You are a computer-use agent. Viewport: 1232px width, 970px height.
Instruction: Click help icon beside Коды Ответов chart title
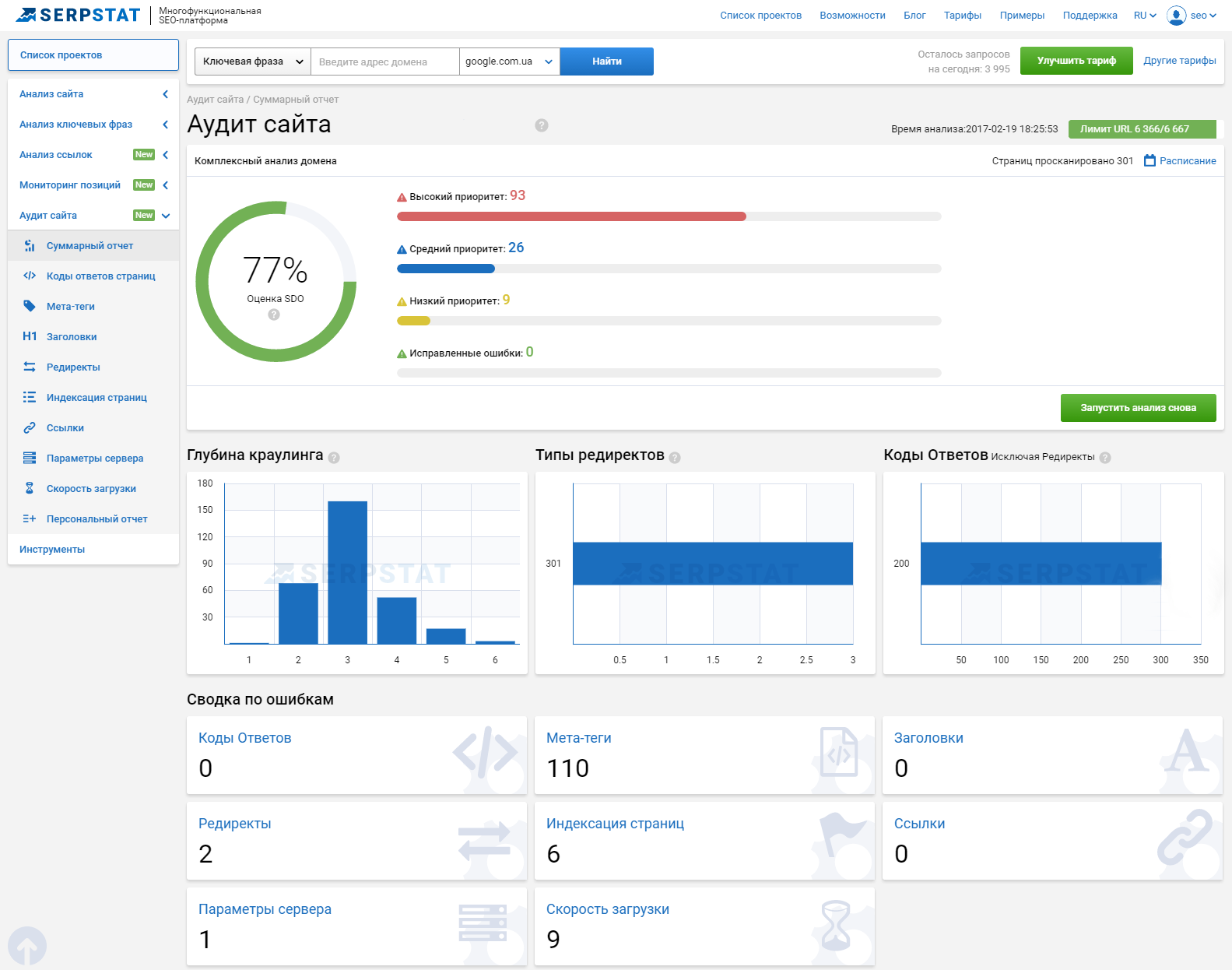tap(1105, 458)
